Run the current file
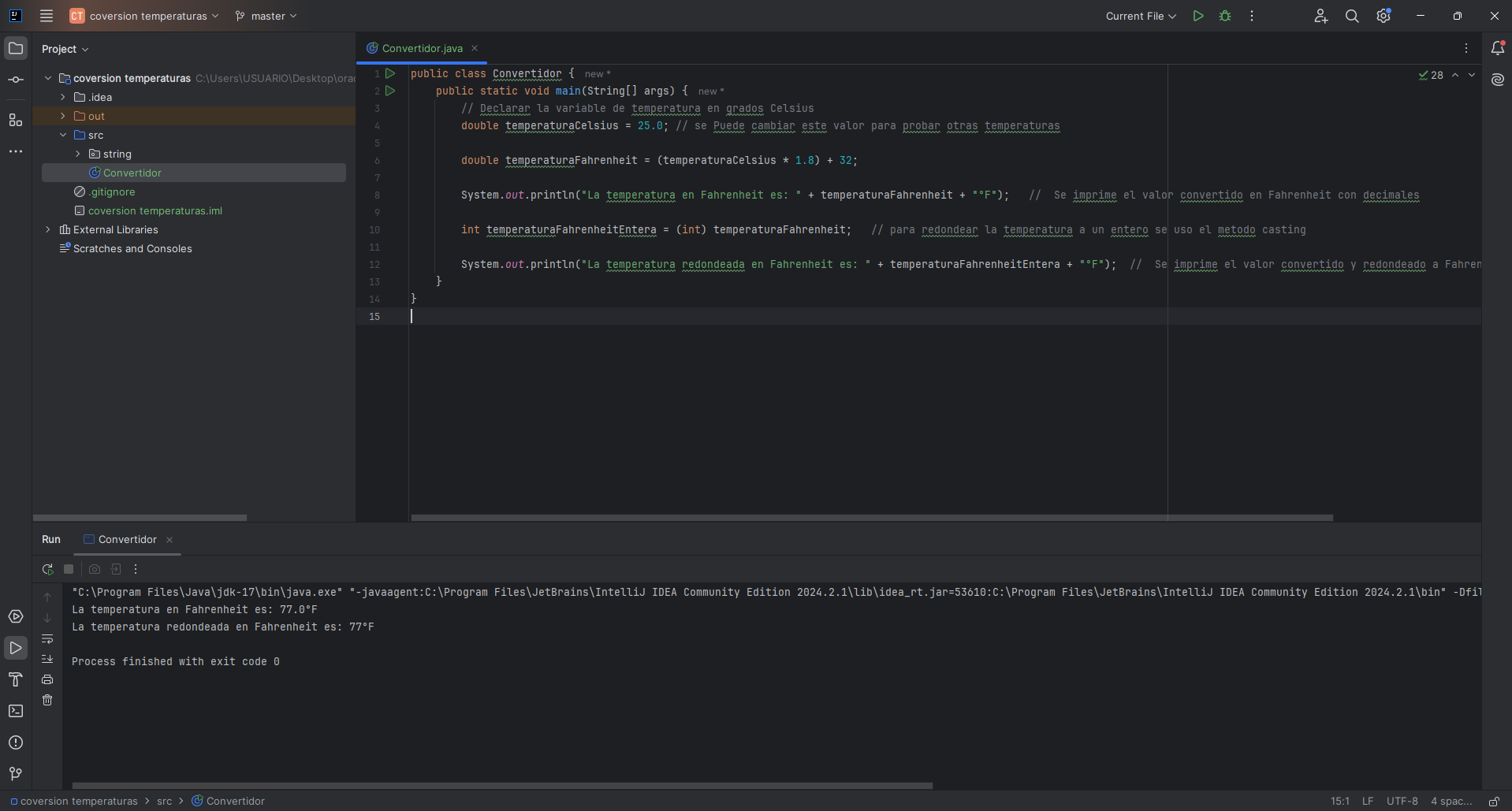The image size is (1512, 811). [x=1198, y=16]
